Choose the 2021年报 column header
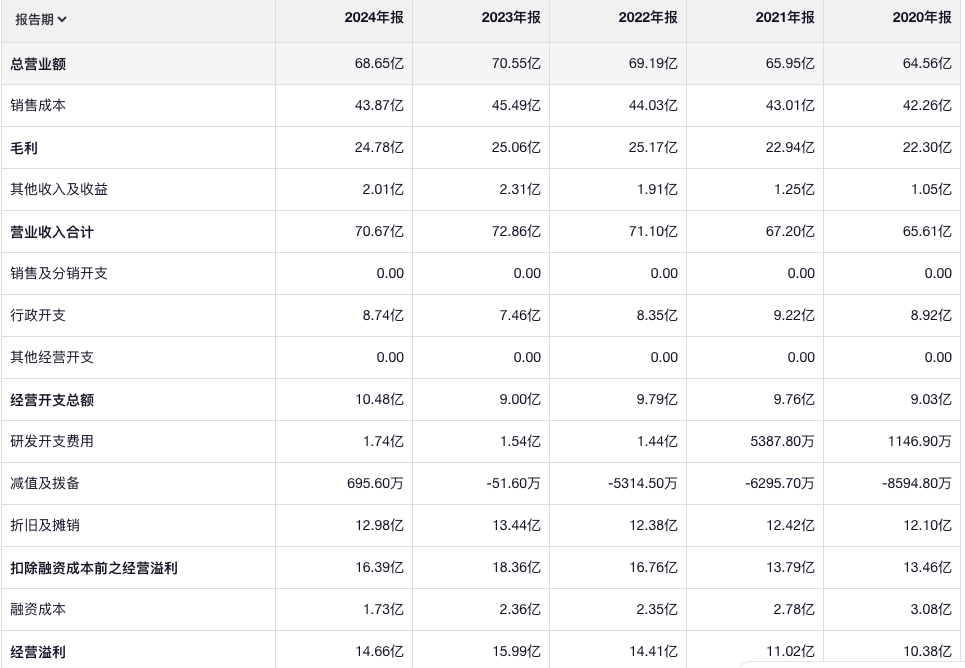 click(x=785, y=18)
